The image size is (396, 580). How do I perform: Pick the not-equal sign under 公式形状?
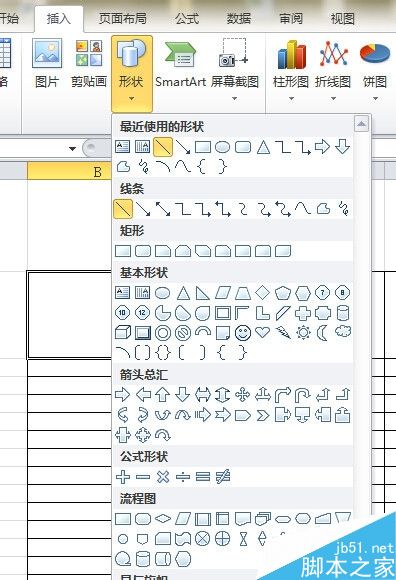coord(223,476)
